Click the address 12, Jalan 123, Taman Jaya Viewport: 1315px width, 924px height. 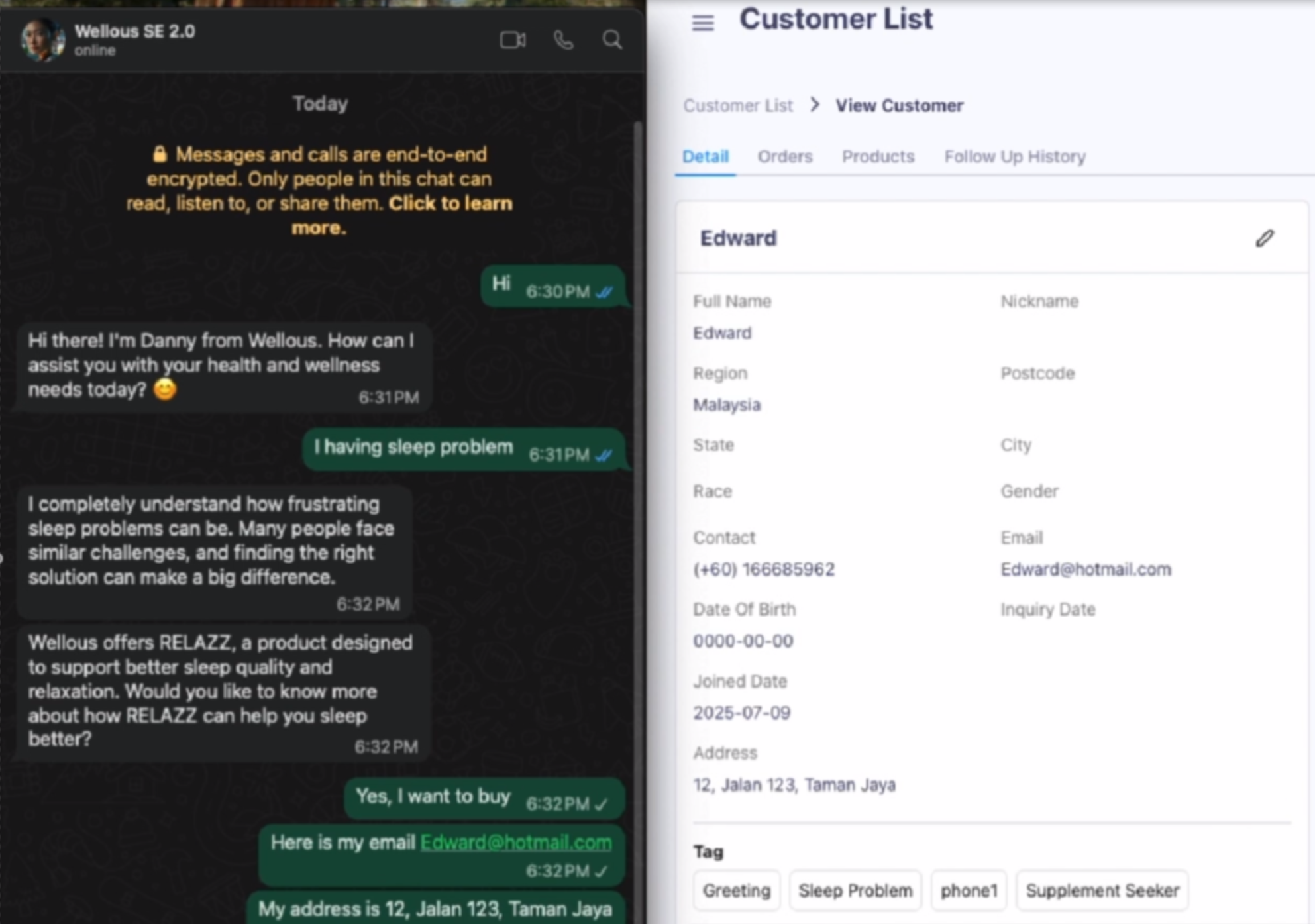click(x=794, y=785)
